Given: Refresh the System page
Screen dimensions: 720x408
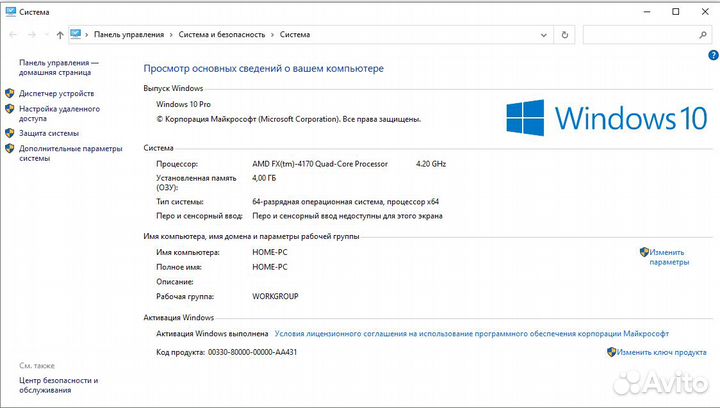Looking at the screenshot, I should pyautogui.click(x=565, y=35).
